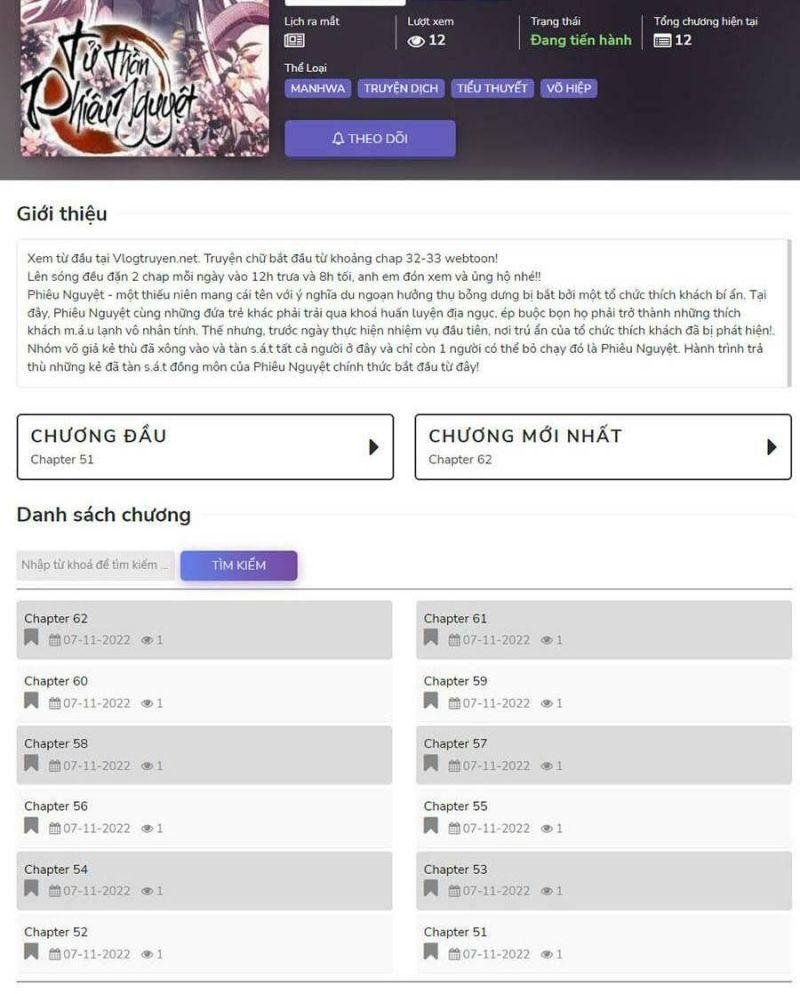Click the eye icon under Lượt xem

point(416,41)
